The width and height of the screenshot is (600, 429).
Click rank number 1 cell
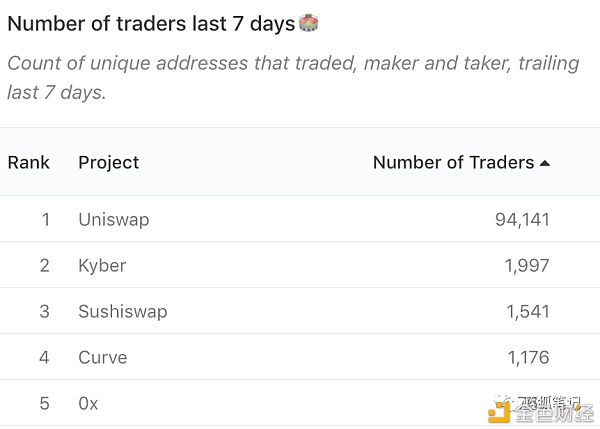(x=46, y=220)
